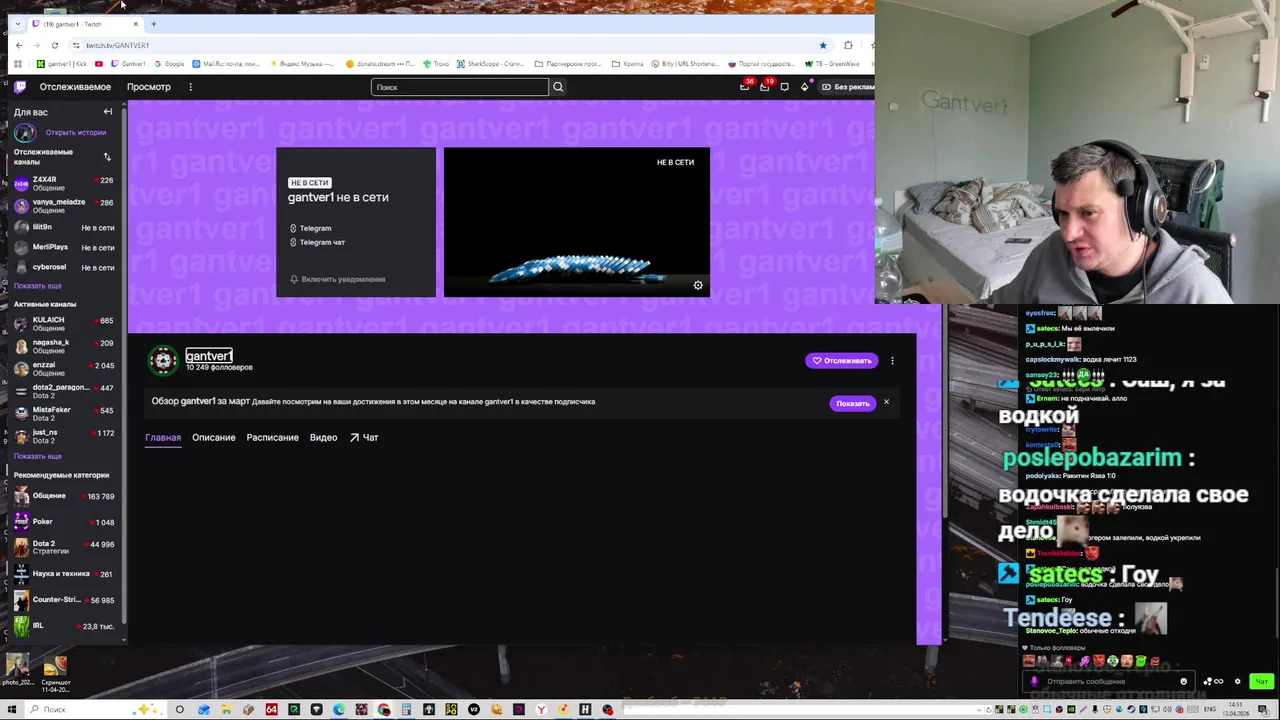Click the Отправить сообщение chat input
The image size is (1280, 720).
tap(1108, 682)
